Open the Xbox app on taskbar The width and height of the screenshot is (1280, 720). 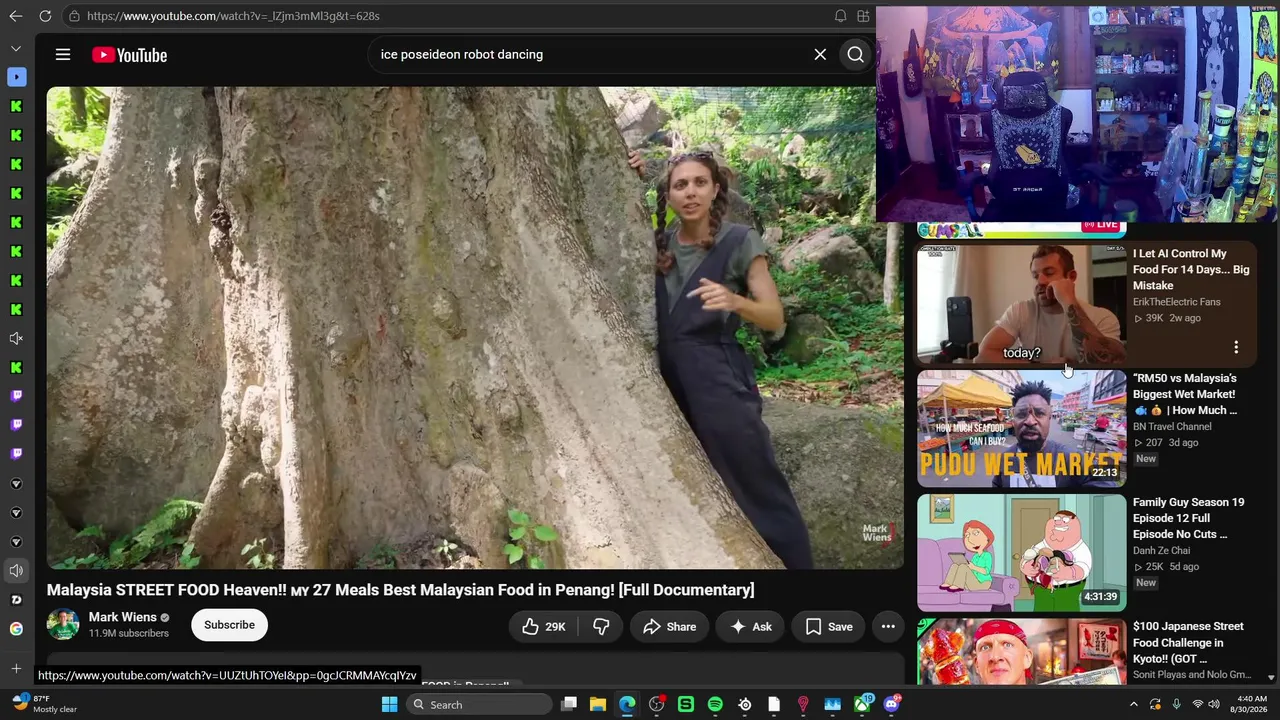point(862,705)
